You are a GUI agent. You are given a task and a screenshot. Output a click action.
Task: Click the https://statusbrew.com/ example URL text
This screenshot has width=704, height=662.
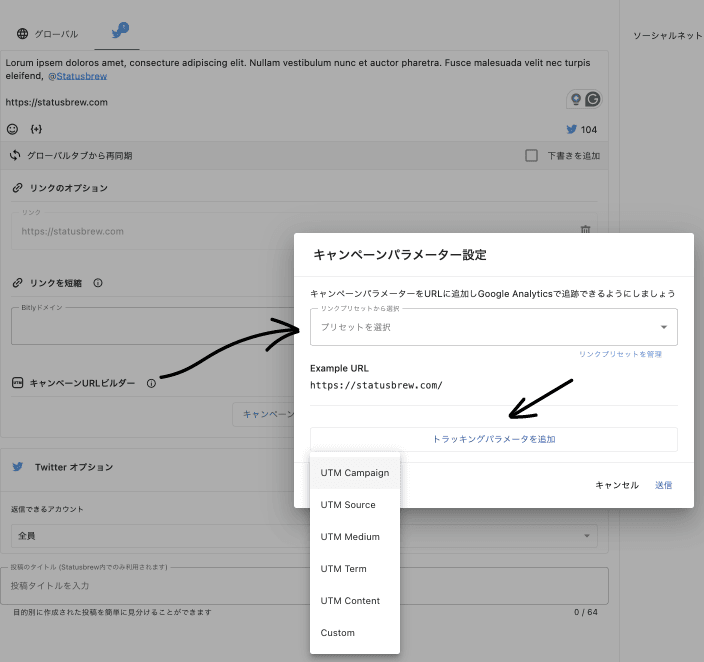(x=376, y=385)
